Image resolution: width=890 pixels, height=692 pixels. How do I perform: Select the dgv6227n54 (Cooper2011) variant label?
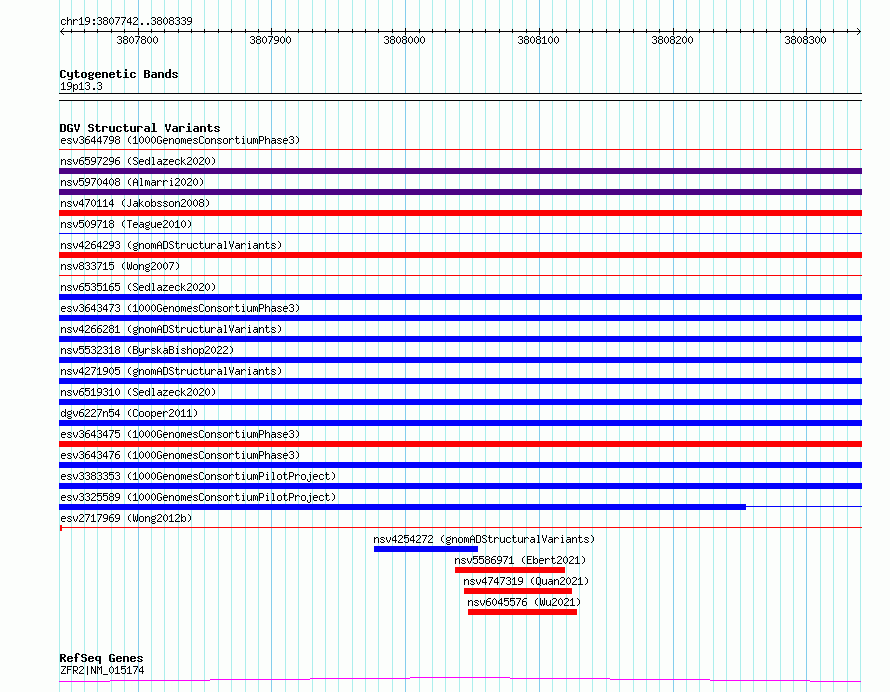129,413
